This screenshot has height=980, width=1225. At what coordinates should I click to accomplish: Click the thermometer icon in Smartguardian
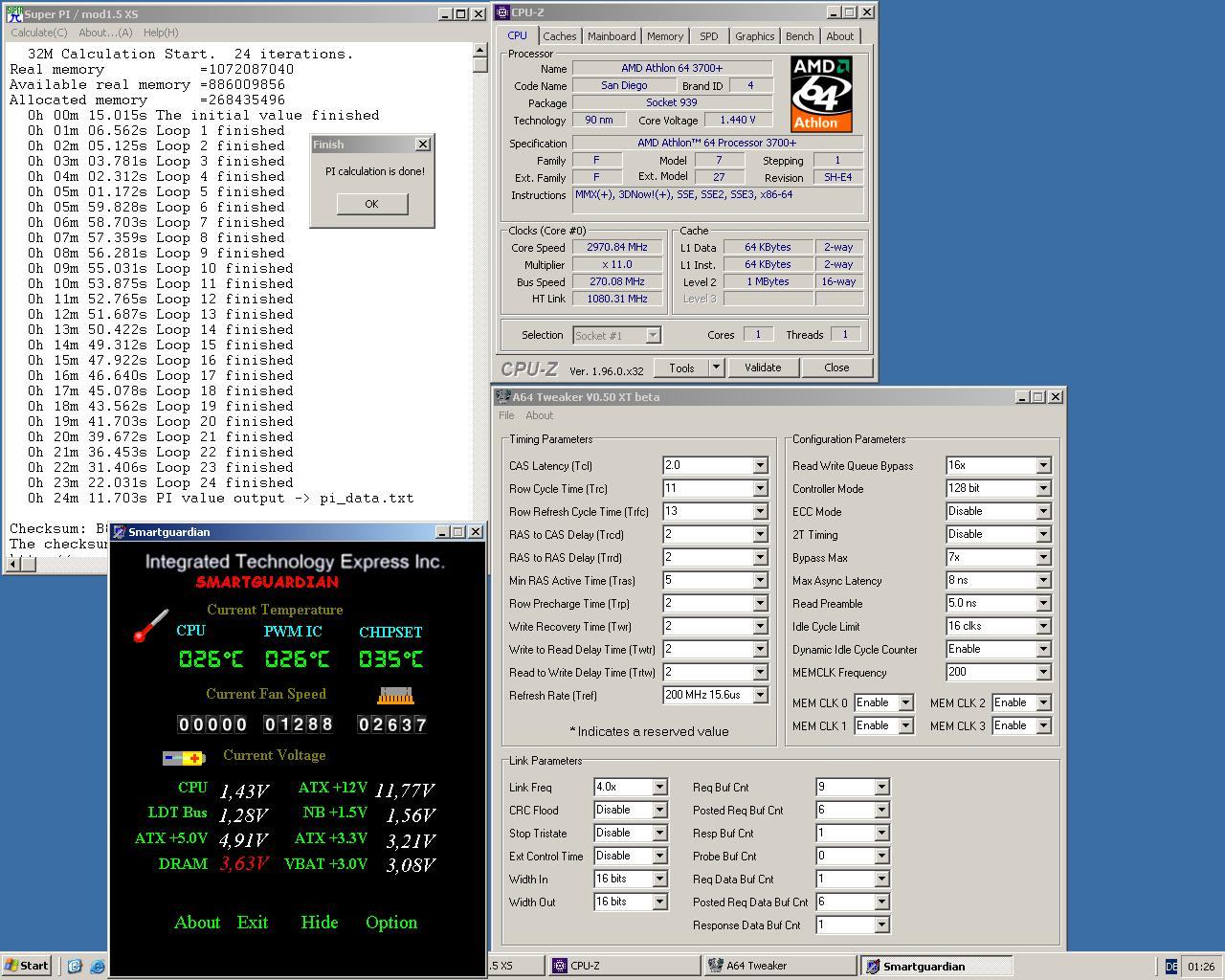[x=151, y=625]
